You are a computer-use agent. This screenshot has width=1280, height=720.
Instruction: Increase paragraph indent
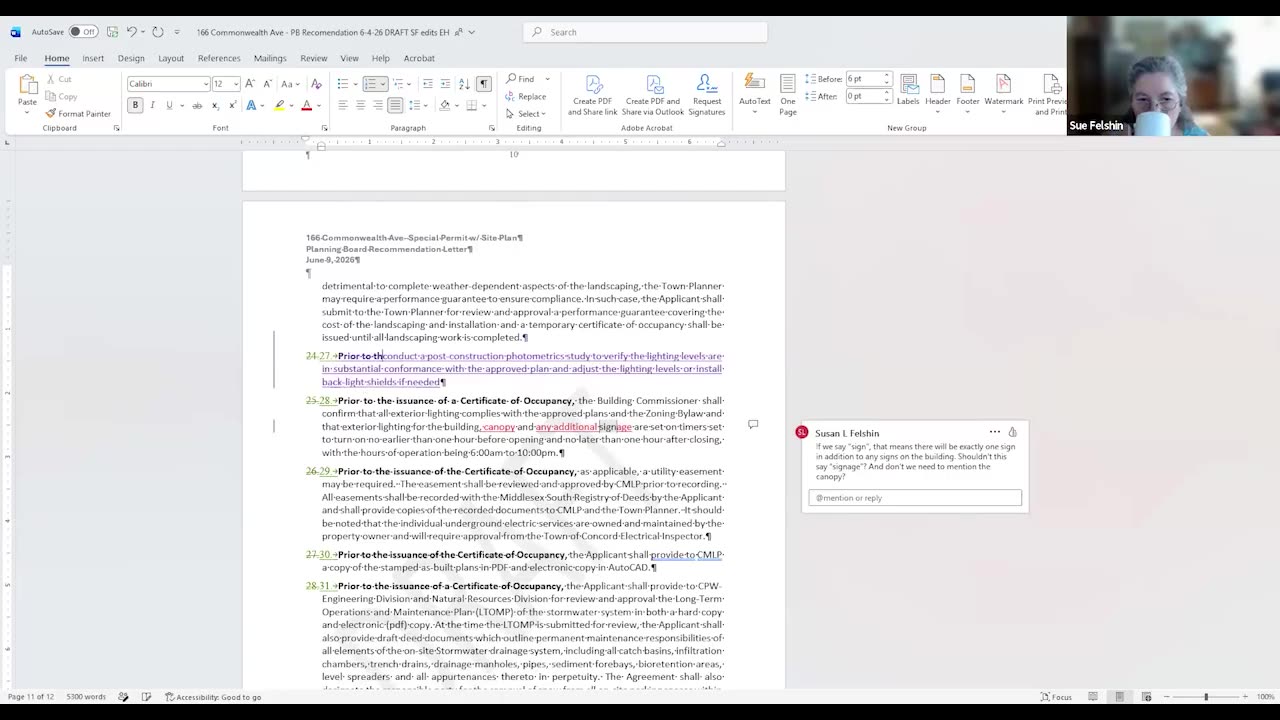pyautogui.click(x=445, y=84)
